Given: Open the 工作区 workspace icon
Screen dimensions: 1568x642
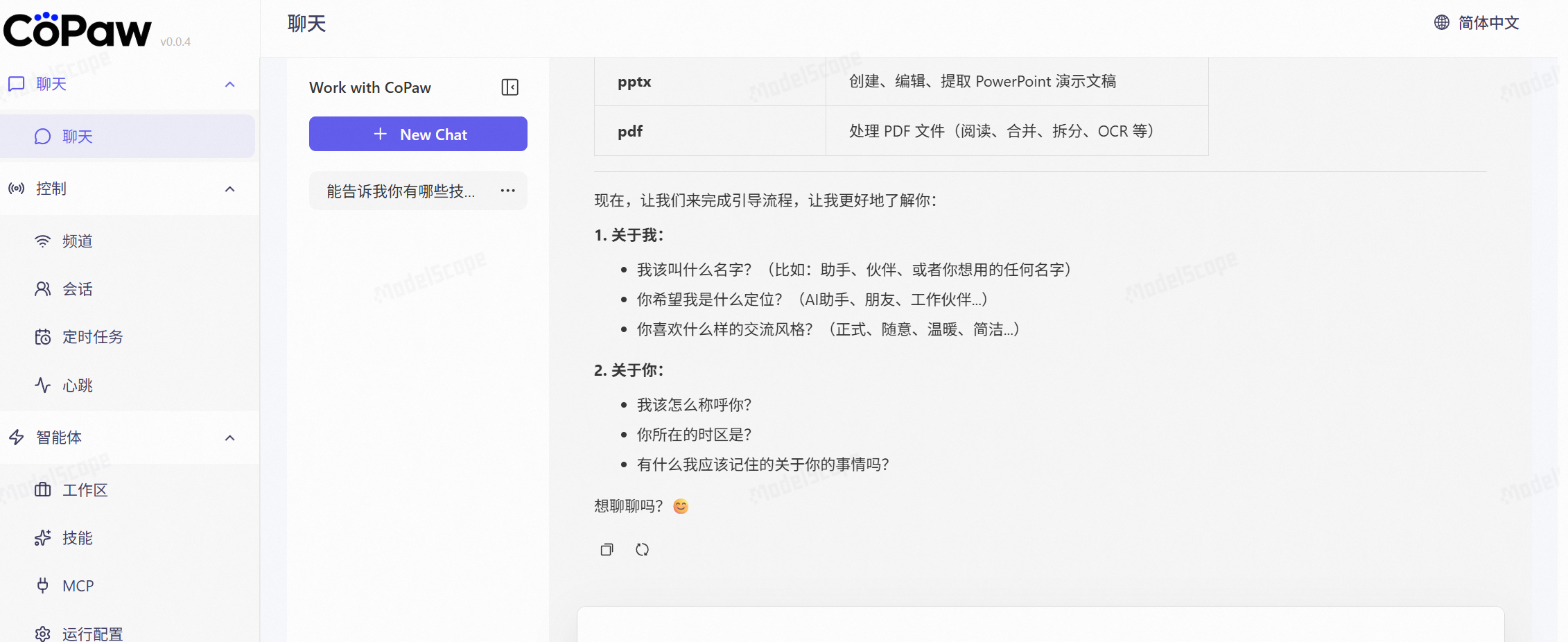Looking at the screenshot, I should coord(43,489).
